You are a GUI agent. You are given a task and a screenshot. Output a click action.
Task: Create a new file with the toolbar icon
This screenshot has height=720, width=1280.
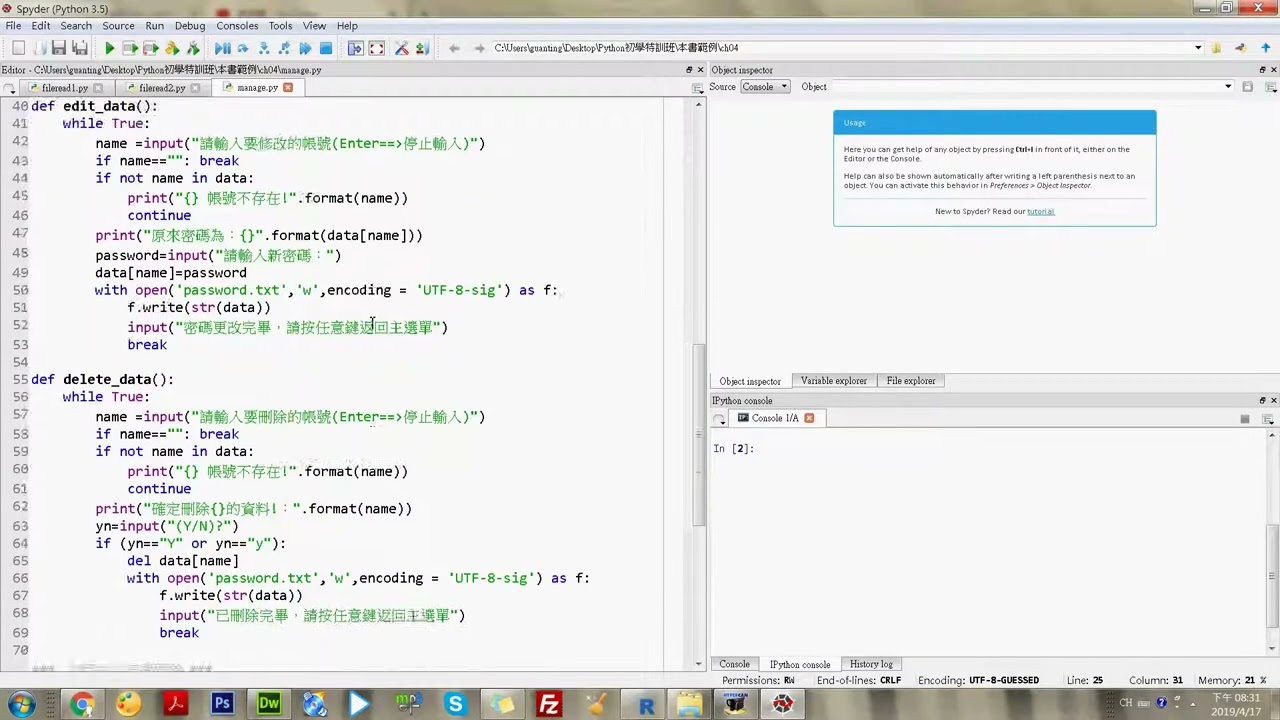click(18, 48)
